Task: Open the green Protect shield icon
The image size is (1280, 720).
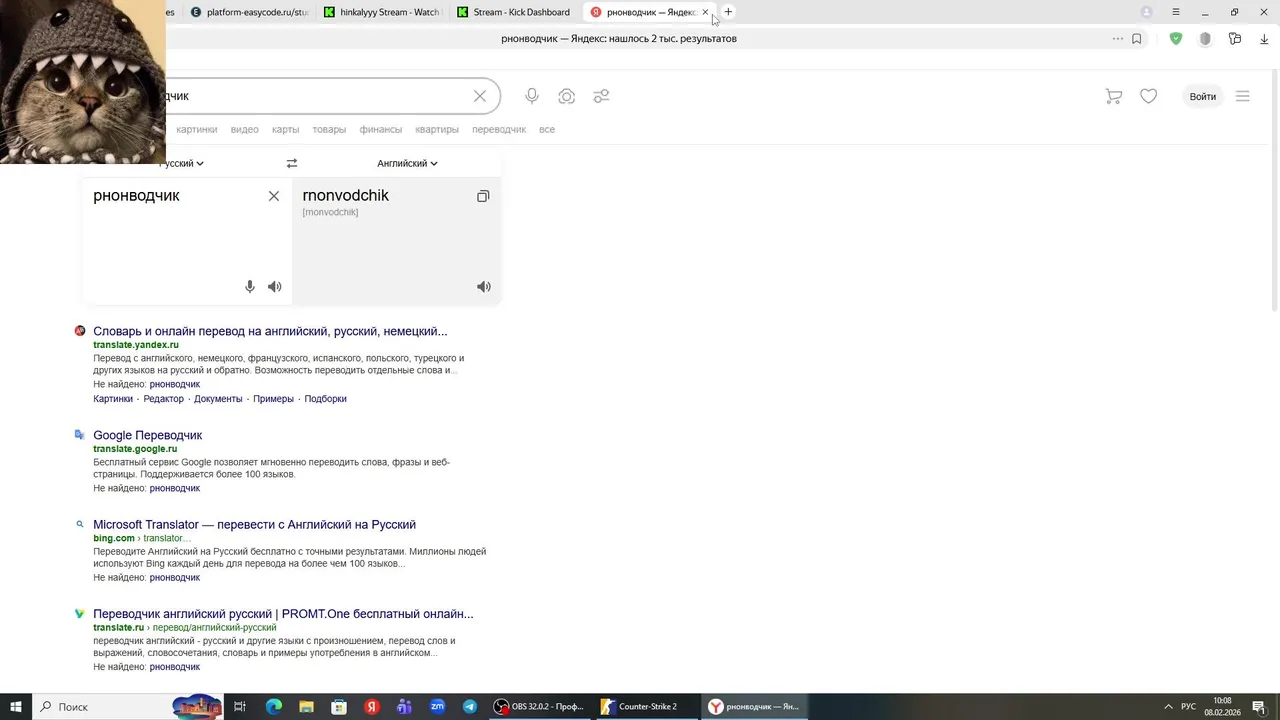Action: tap(1176, 39)
